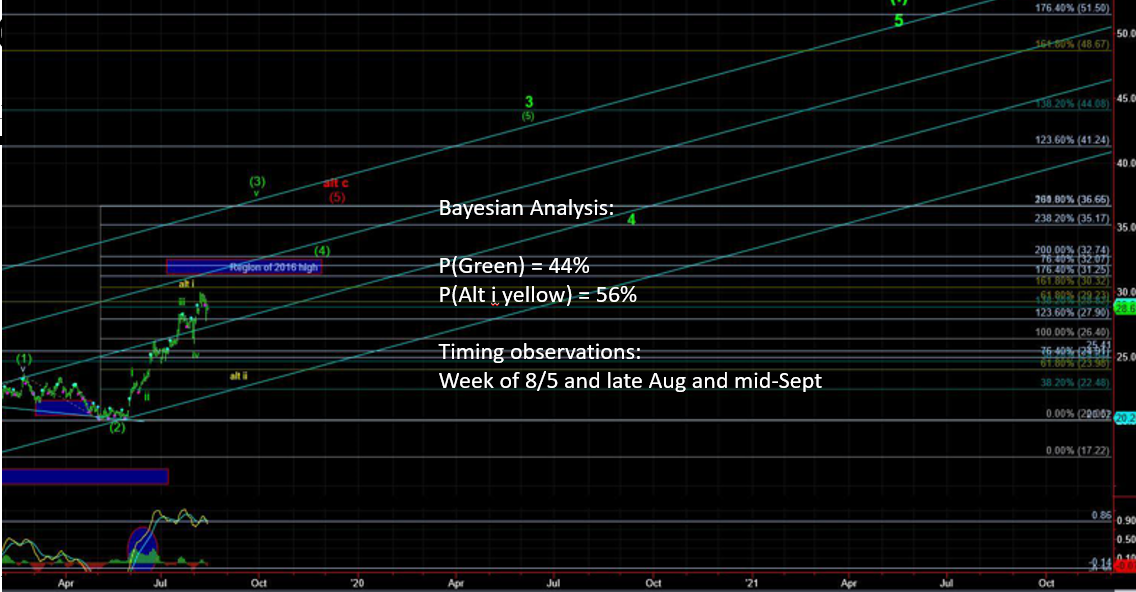
Task: Click the bright green 5 wave label
Action: tap(898, 21)
